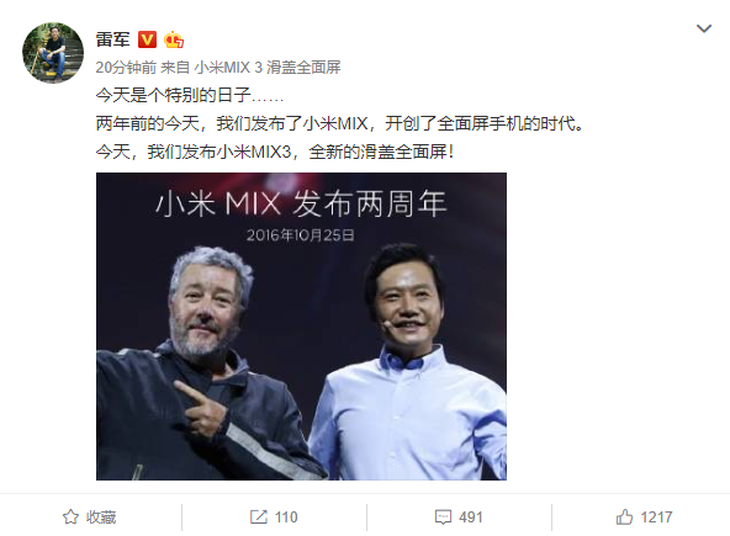Click the repost count 110
The width and height of the screenshot is (730, 536).
click(x=286, y=517)
